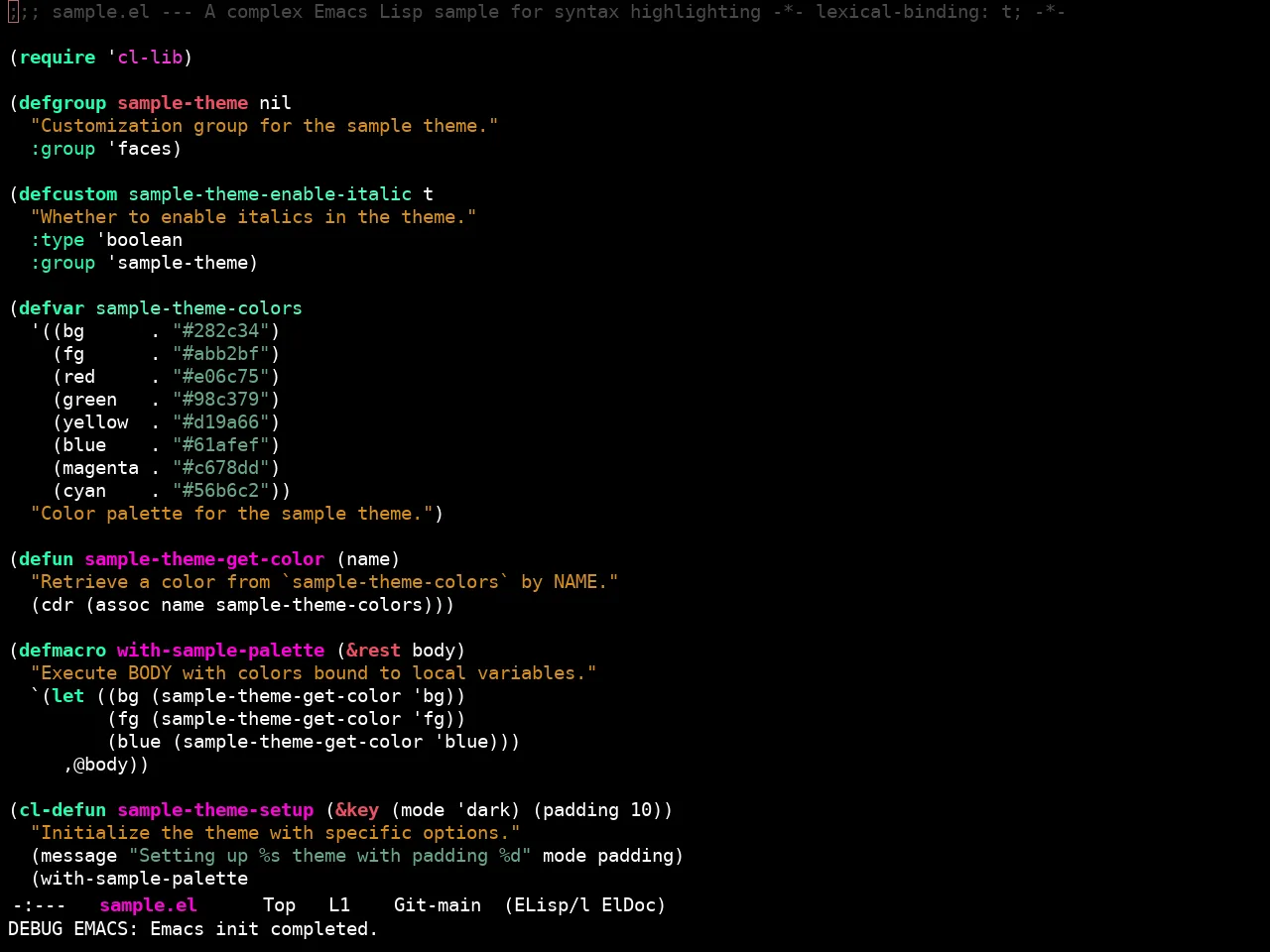Click the 'let' keyword
This screenshot has height=952, width=1270.
coord(68,696)
